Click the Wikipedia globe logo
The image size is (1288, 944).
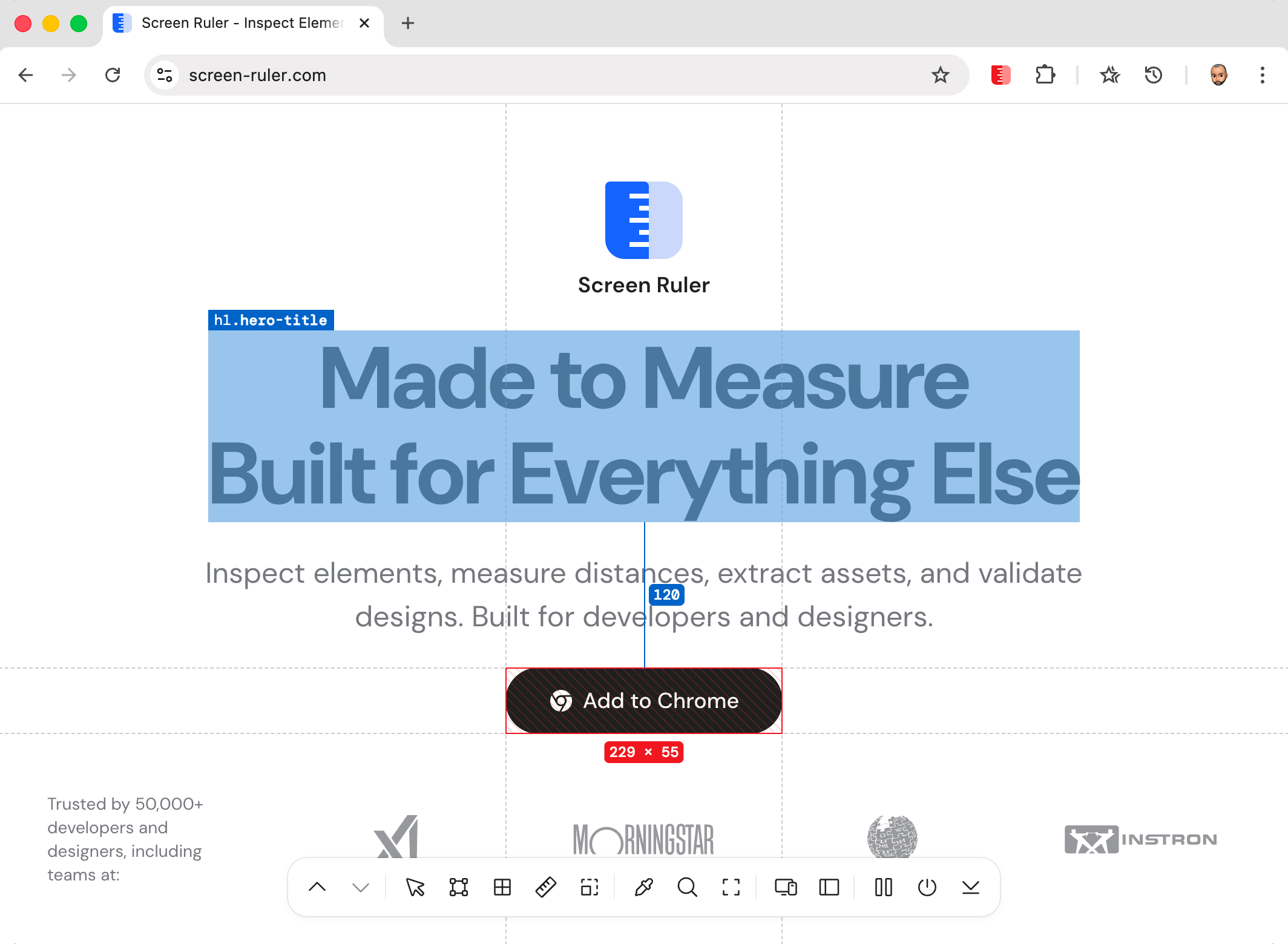click(x=892, y=837)
